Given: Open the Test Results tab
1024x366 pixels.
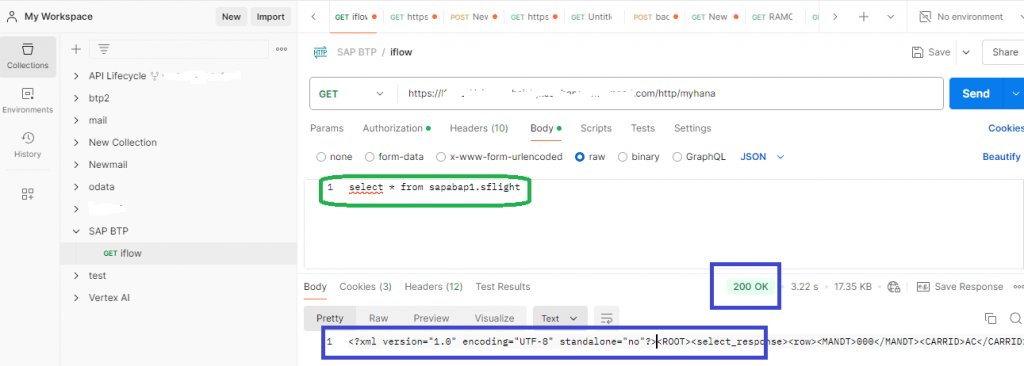Looking at the screenshot, I should click(x=503, y=286).
